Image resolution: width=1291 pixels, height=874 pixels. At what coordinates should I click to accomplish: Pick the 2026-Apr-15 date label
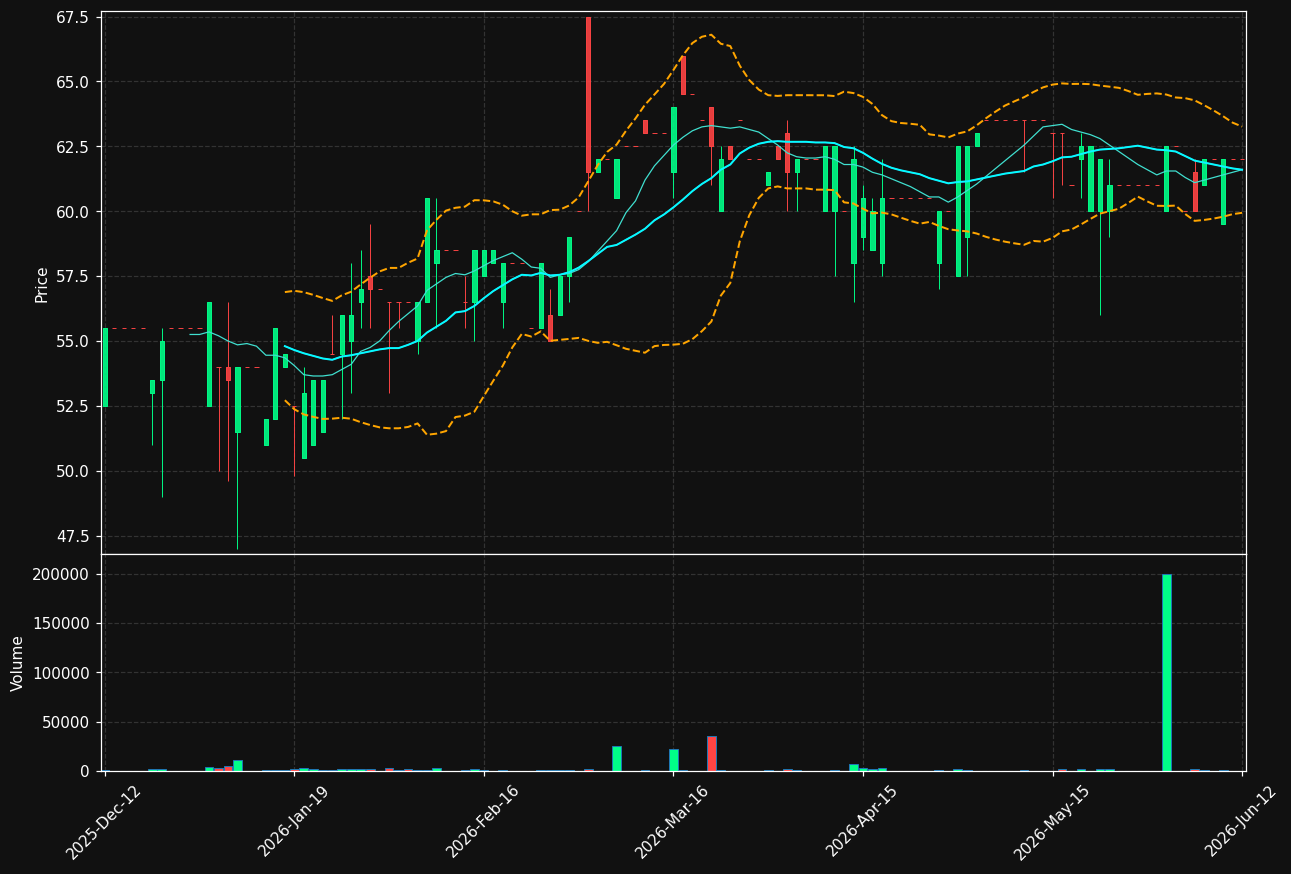[x=862, y=822]
